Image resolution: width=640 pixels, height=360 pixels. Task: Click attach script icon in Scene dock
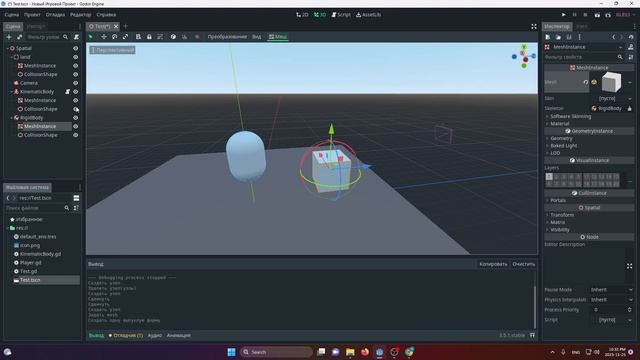tap(76, 37)
